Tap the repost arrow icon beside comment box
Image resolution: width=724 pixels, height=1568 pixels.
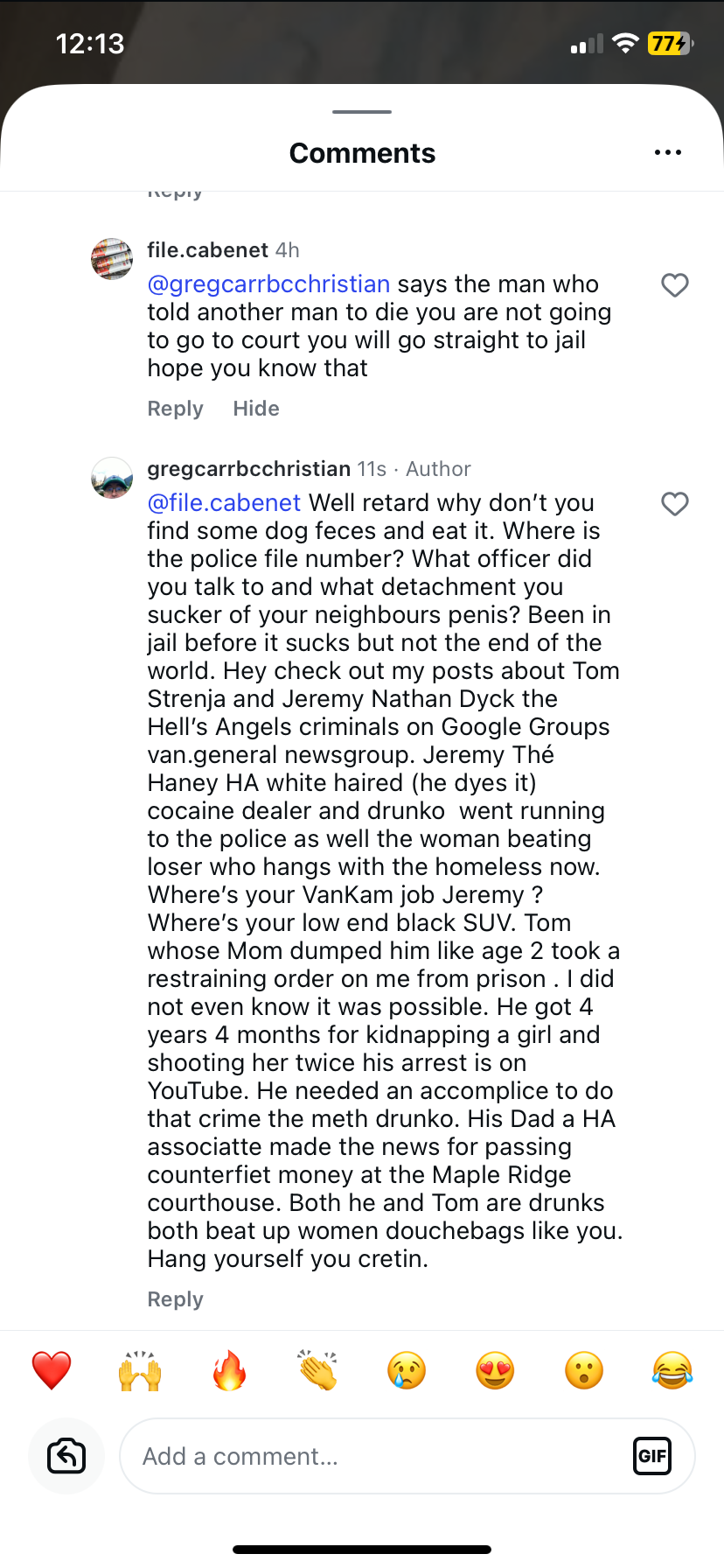coord(66,1456)
